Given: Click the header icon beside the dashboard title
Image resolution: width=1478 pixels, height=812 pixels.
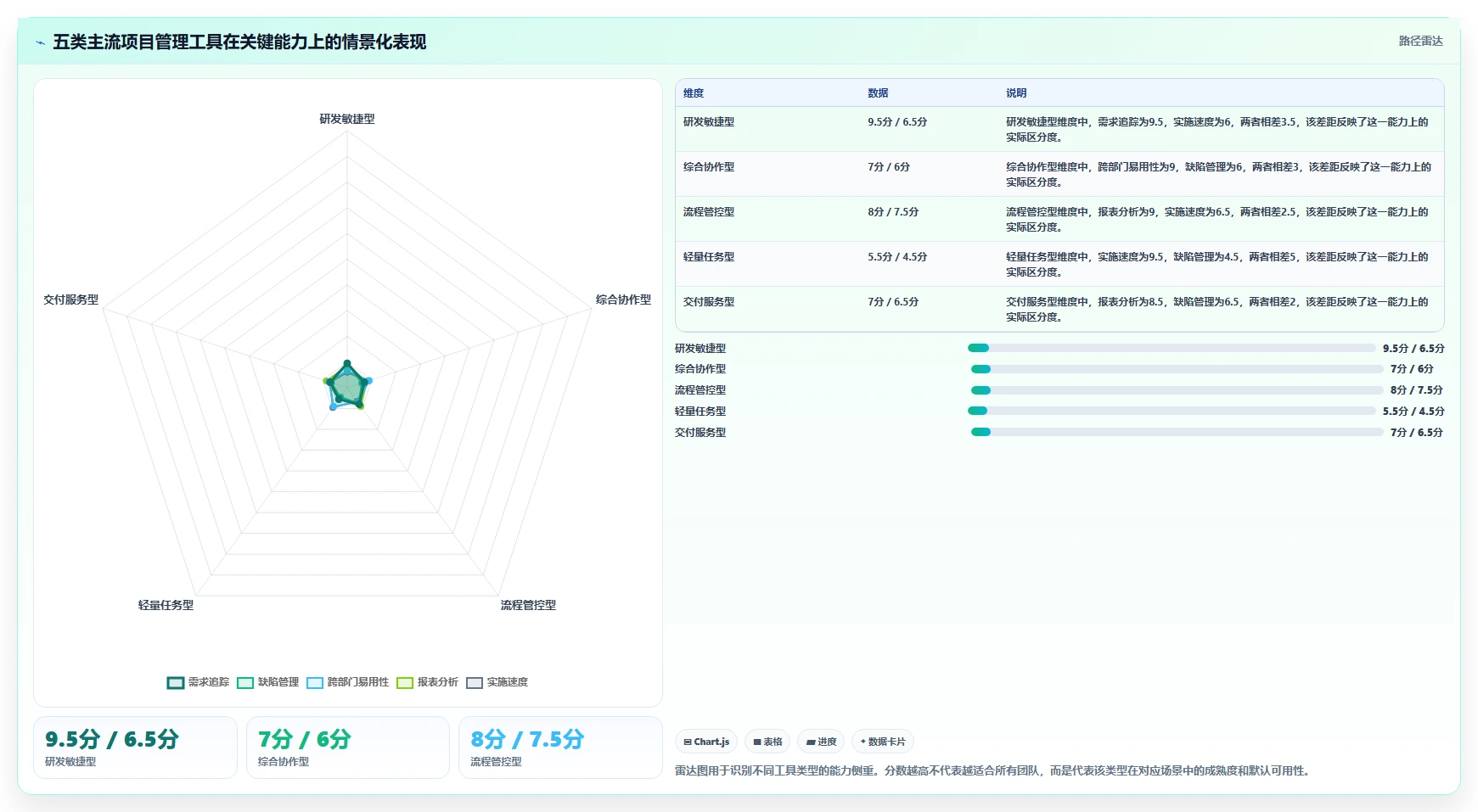Looking at the screenshot, I should pos(40,42).
